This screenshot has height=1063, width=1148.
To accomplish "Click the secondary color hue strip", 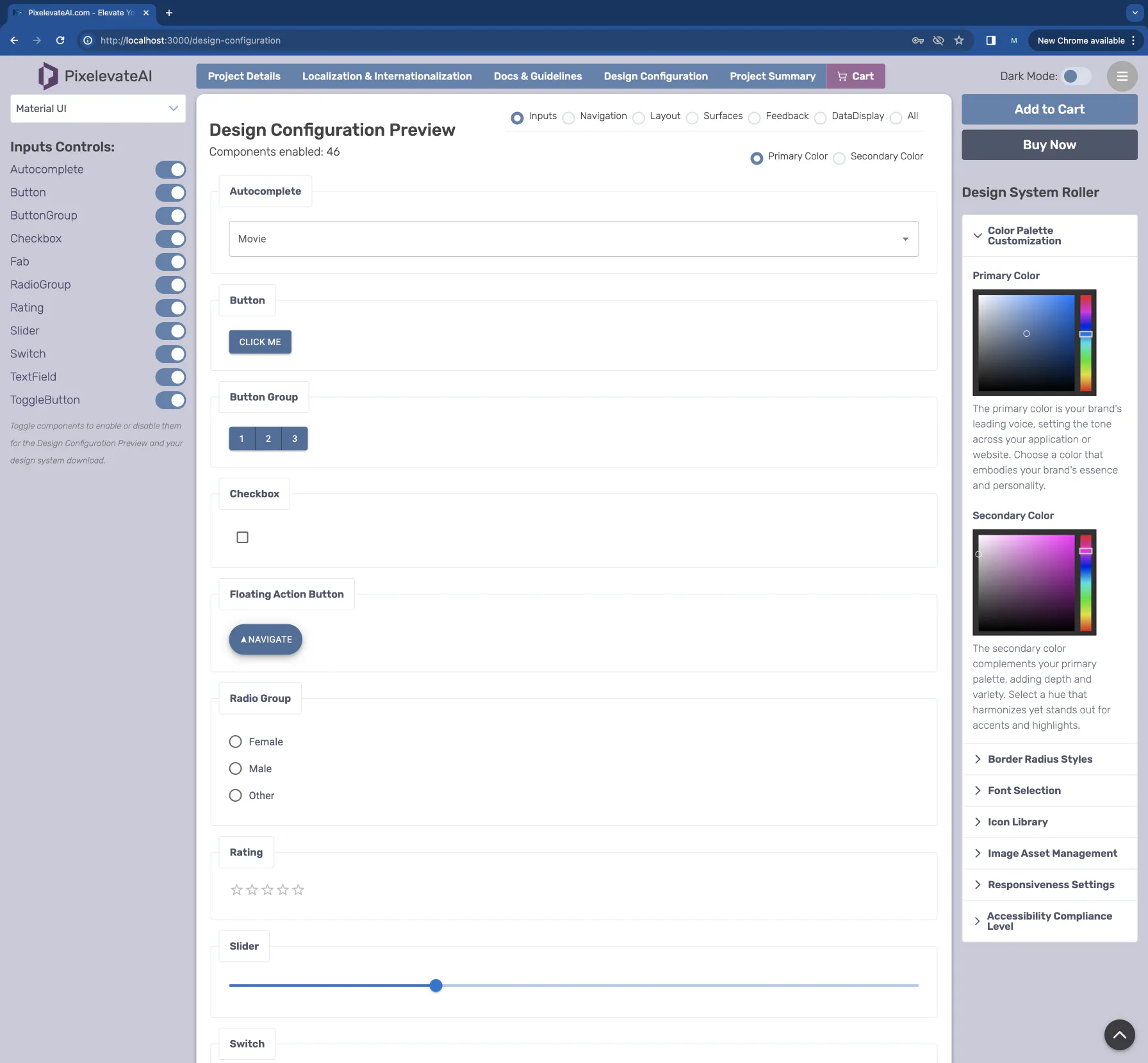I will 1085,583.
